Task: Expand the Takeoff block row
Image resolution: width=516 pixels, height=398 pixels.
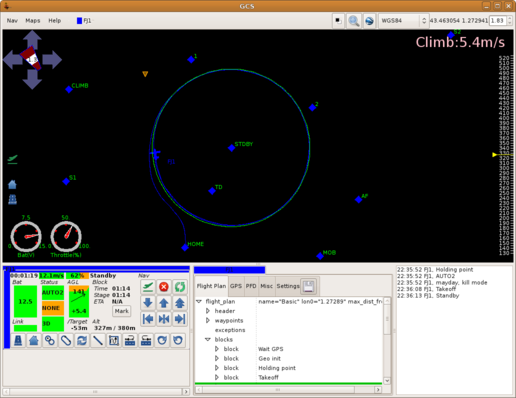Action: pyautogui.click(x=217, y=377)
